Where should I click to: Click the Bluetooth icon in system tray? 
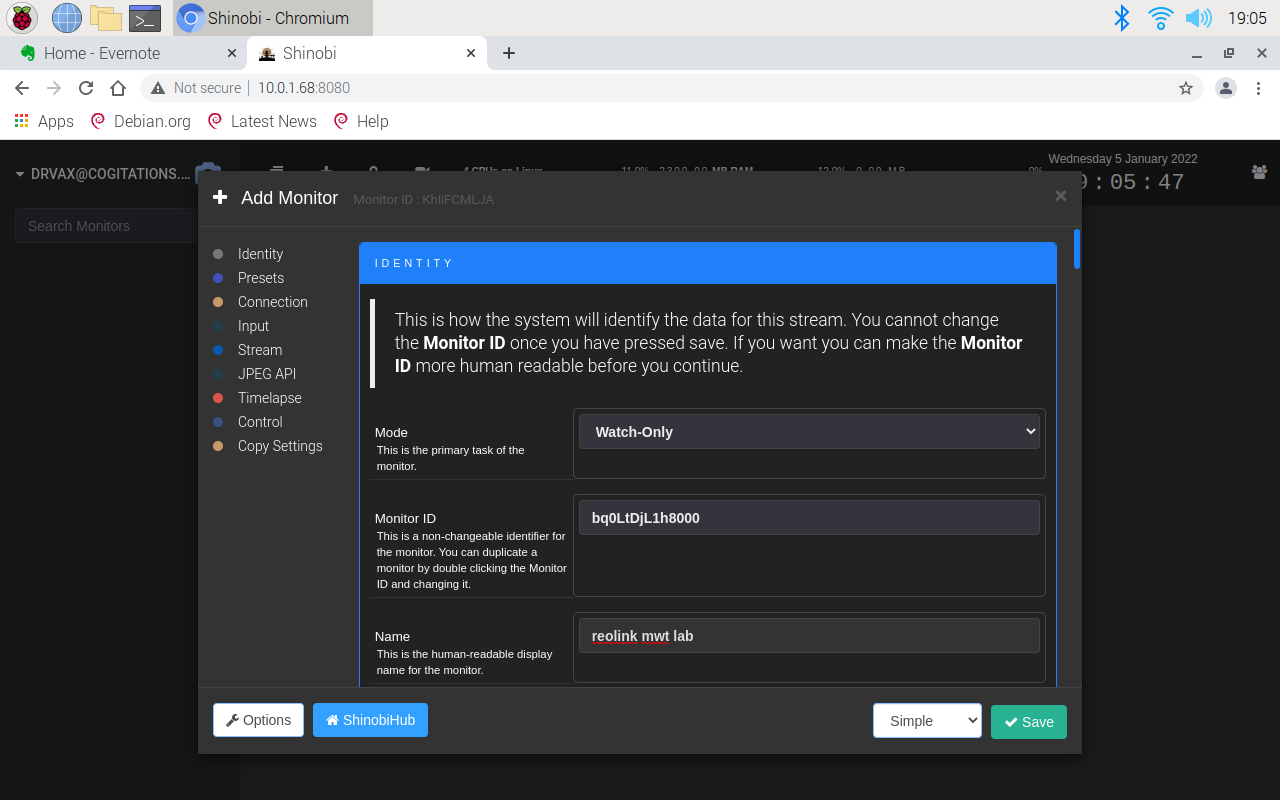click(x=1122, y=18)
